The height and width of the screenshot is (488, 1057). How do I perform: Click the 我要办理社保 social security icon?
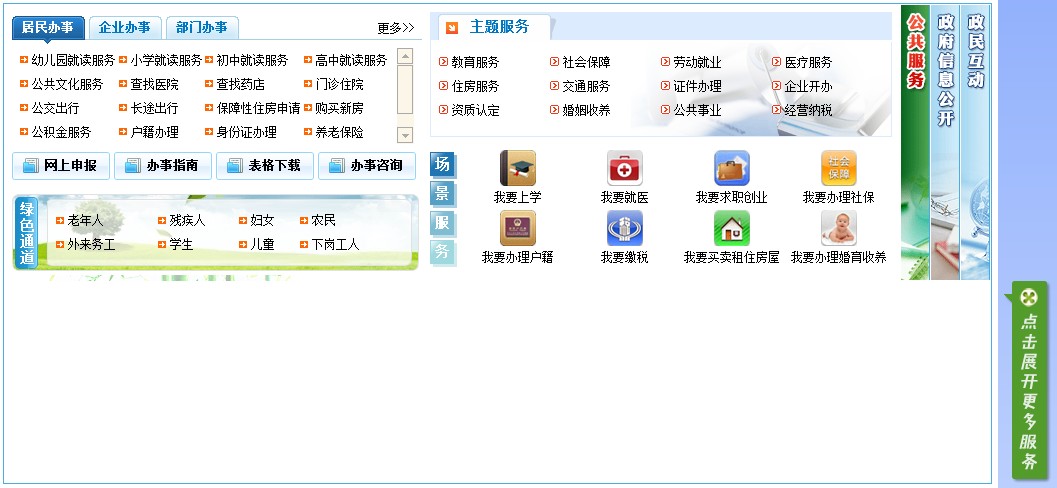tap(838, 168)
